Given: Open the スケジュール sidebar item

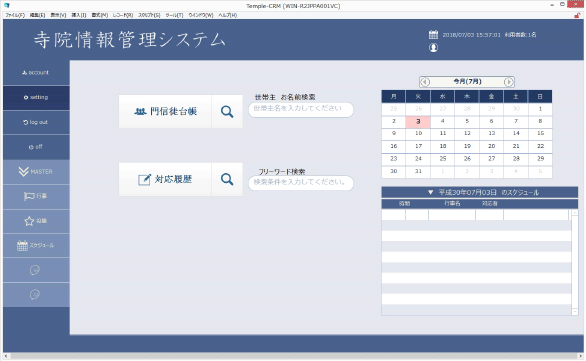Looking at the screenshot, I should click(36, 246).
